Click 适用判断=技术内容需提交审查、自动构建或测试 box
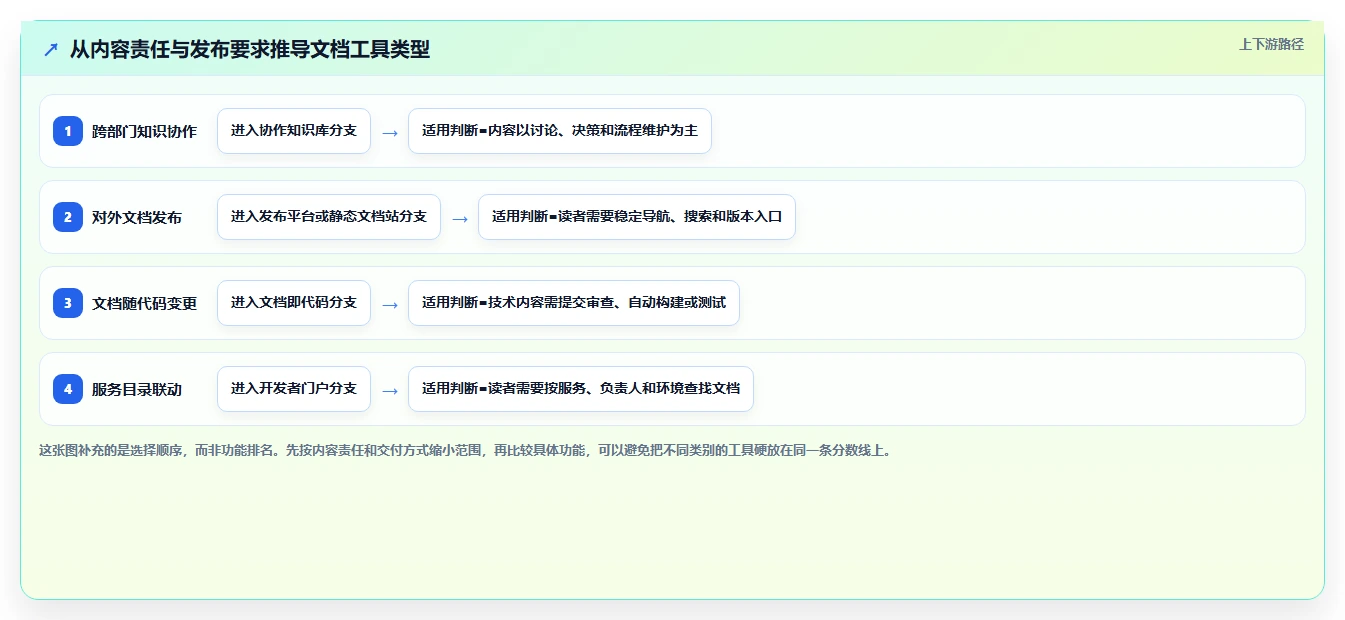The height and width of the screenshot is (620, 1345). [574, 303]
